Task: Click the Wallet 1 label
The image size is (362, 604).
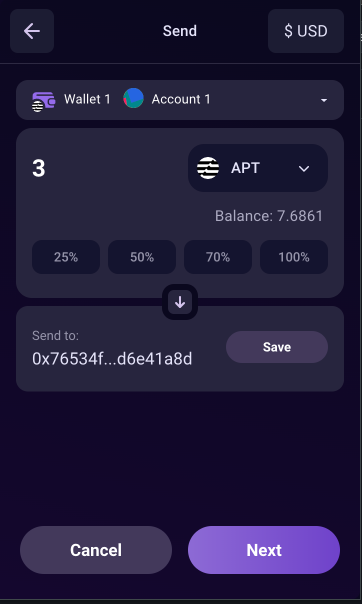Action: point(87,99)
